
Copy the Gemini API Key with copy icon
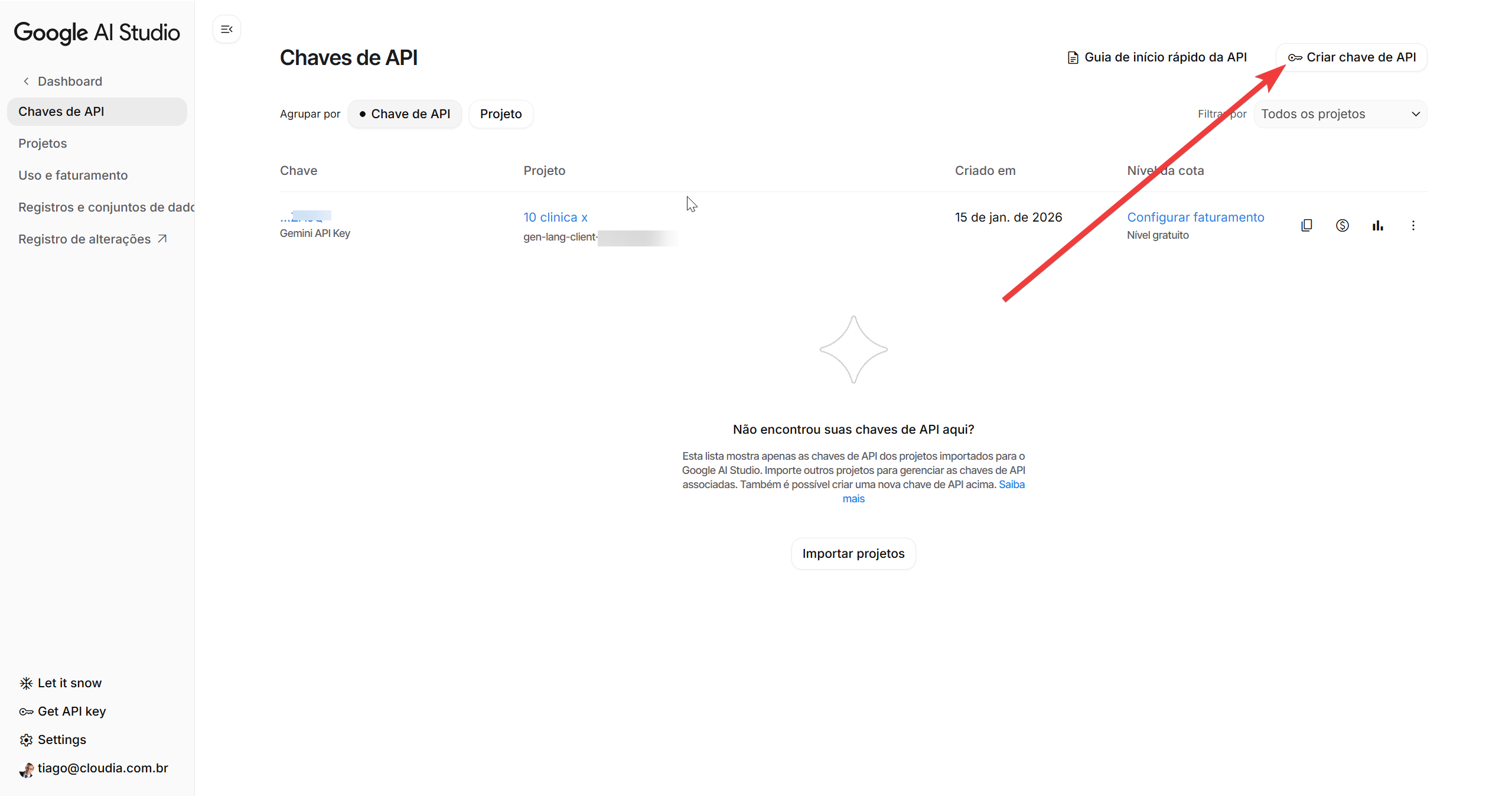click(1306, 225)
